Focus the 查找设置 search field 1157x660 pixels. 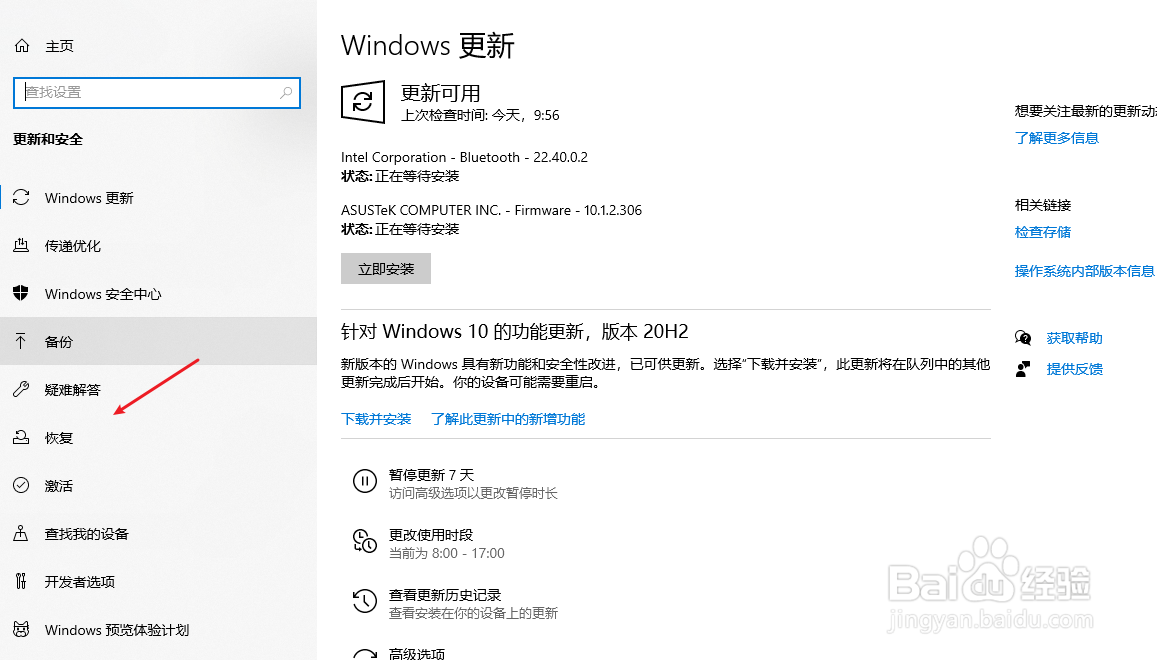tap(156, 92)
